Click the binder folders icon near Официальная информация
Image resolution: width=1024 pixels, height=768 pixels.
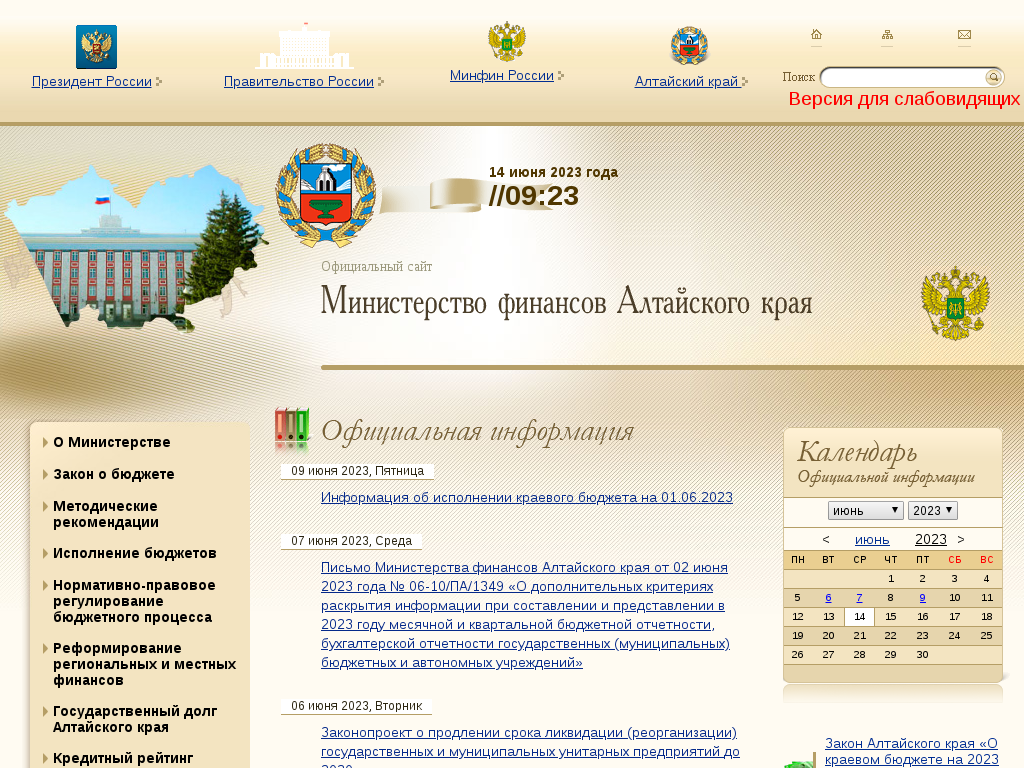point(292,430)
